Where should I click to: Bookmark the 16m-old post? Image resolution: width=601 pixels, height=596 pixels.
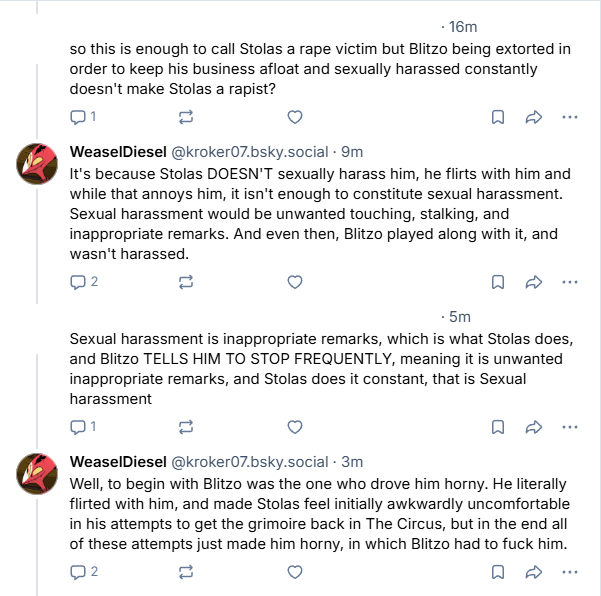click(497, 117)
